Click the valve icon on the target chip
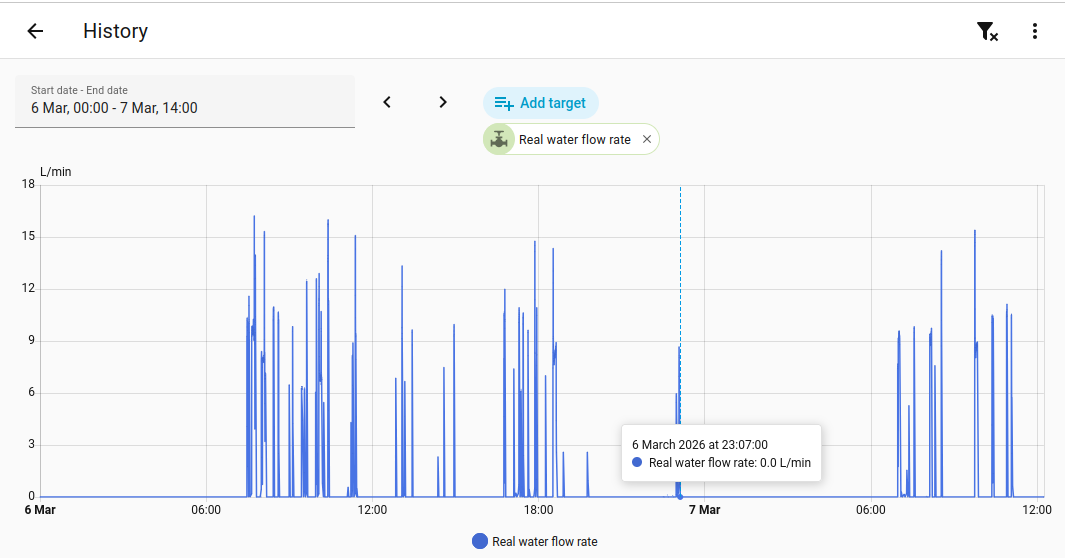The width and height of the screenshot is (1065, 558). pyautogui.click(x=499, y=140)
